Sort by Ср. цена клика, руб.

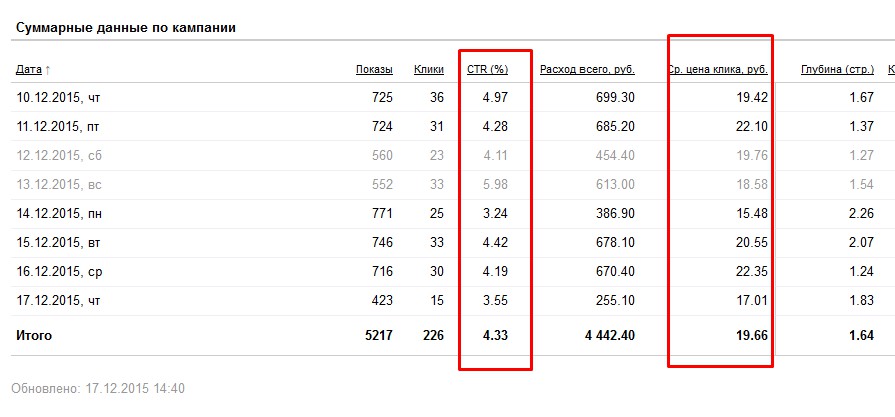(x=717, y=70)
